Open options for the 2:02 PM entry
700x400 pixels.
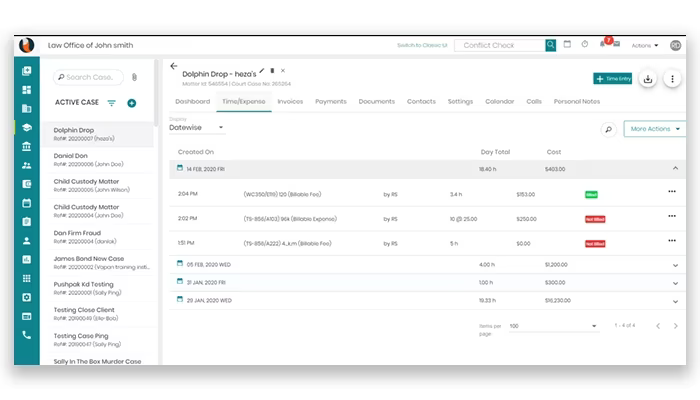672,216
